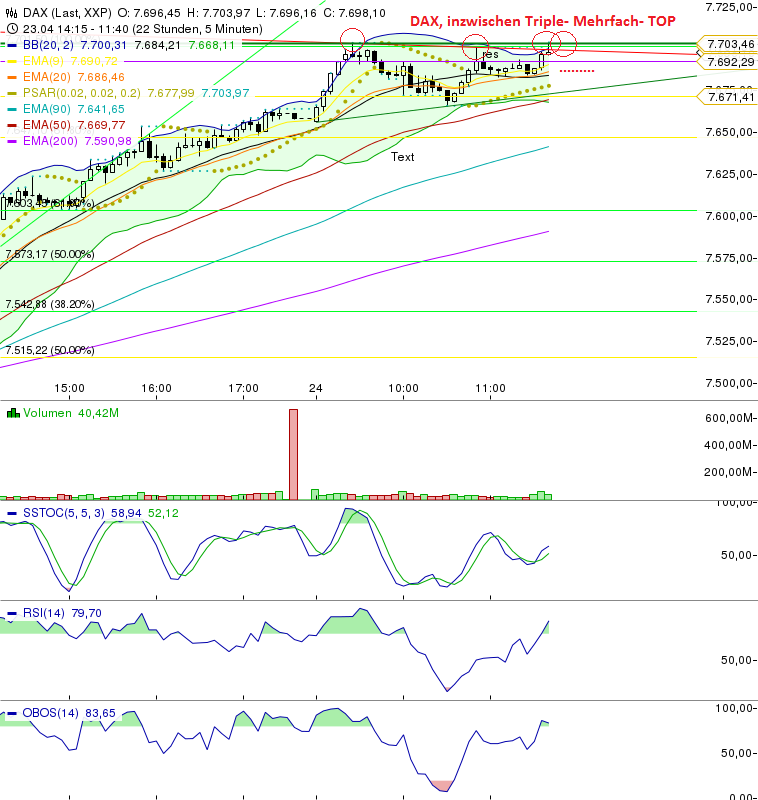Click the 7.542,88 (38.20%) Fibonacci label
The height and width of the screenshot is (800, 758).
[49, 304]
